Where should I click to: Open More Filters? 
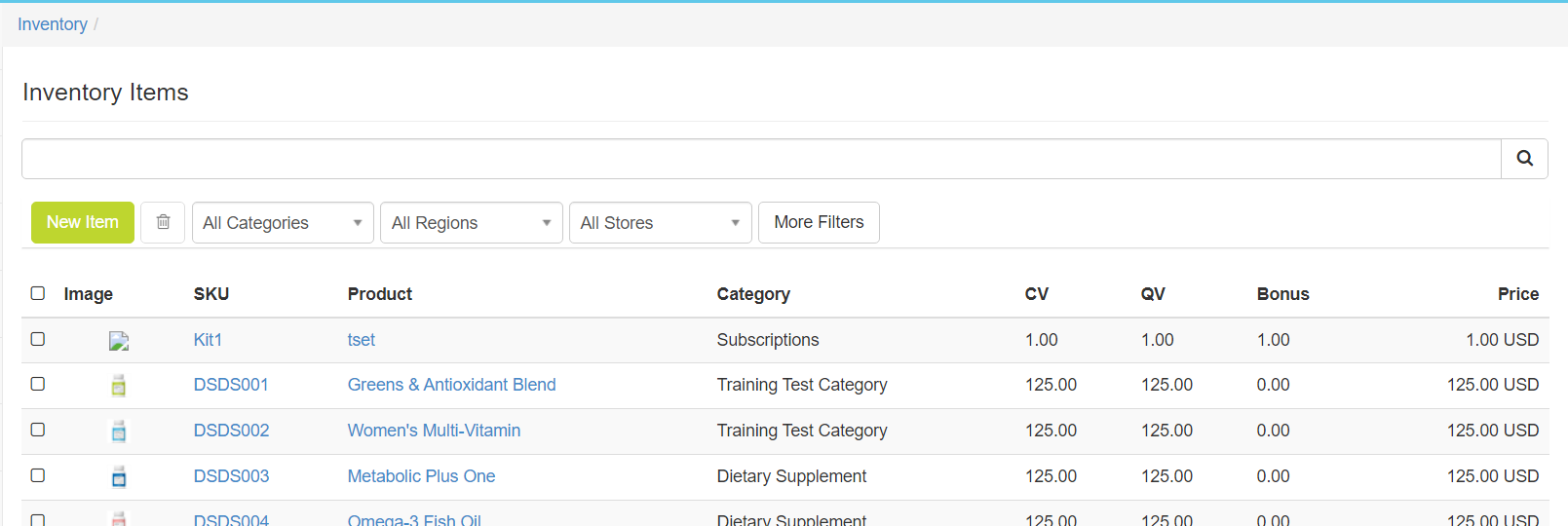click(819, 222)
